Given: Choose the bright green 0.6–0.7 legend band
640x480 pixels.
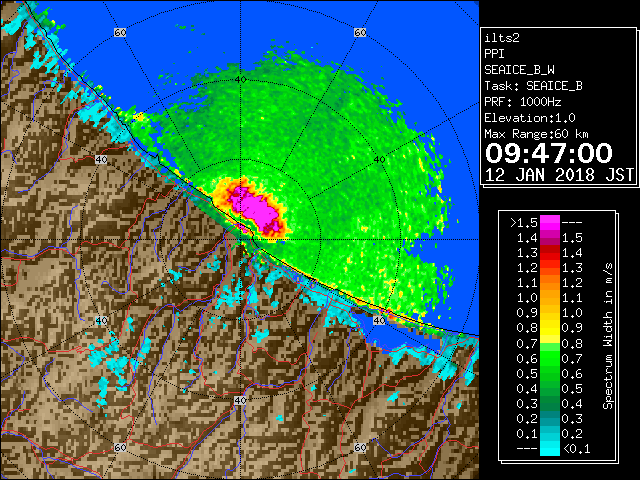Looking at the screenshot, I should [x=549, y=358].
